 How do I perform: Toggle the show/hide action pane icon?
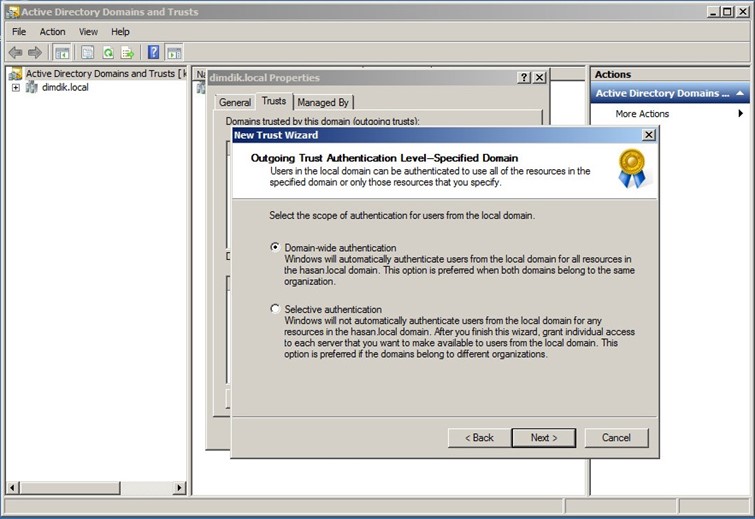pyautogui.click(x=174, y=52)
